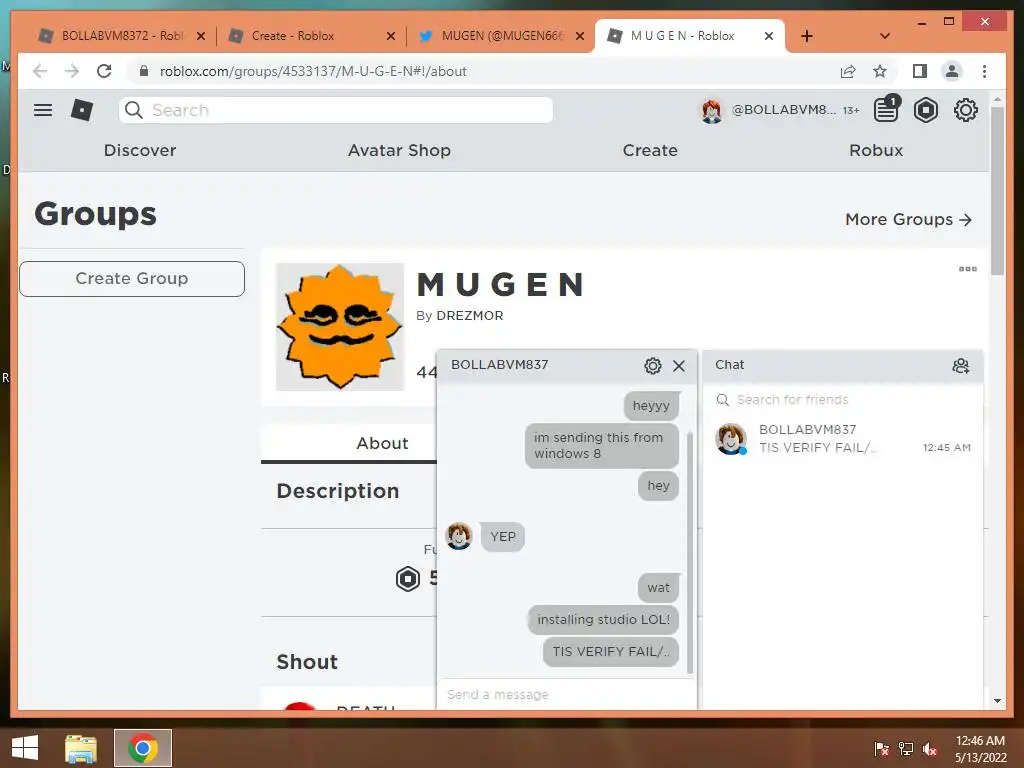The image size is (1024, 768).
Task: Click the Send a message input
Action: [567, 694]
